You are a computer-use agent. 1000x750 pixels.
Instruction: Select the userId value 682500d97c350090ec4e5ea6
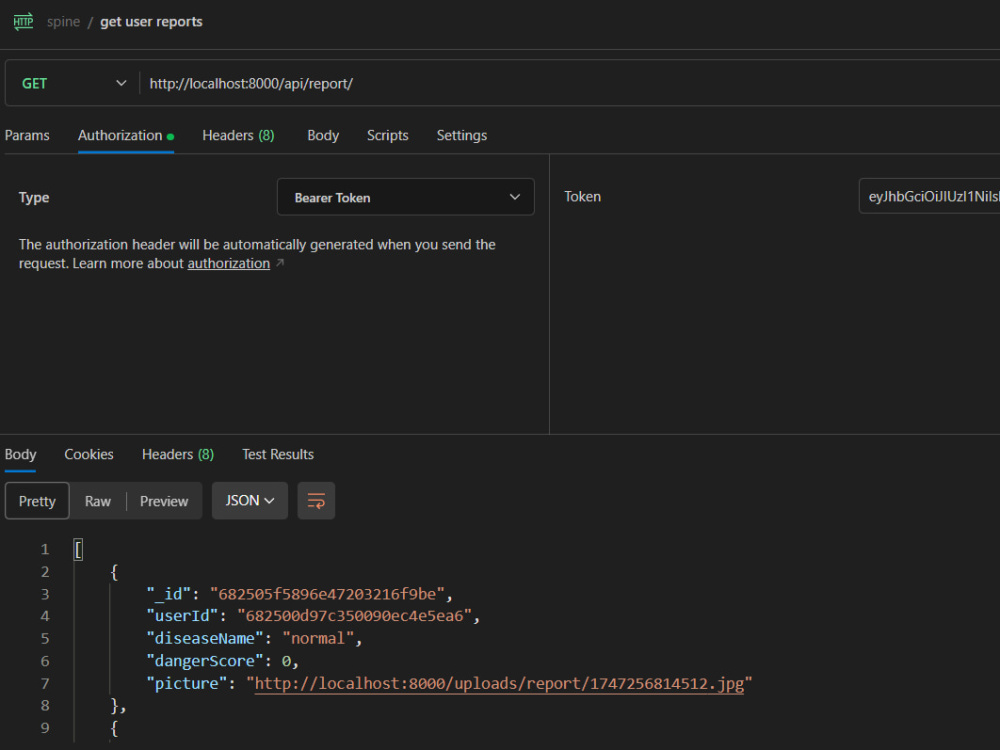coord(354,615)
